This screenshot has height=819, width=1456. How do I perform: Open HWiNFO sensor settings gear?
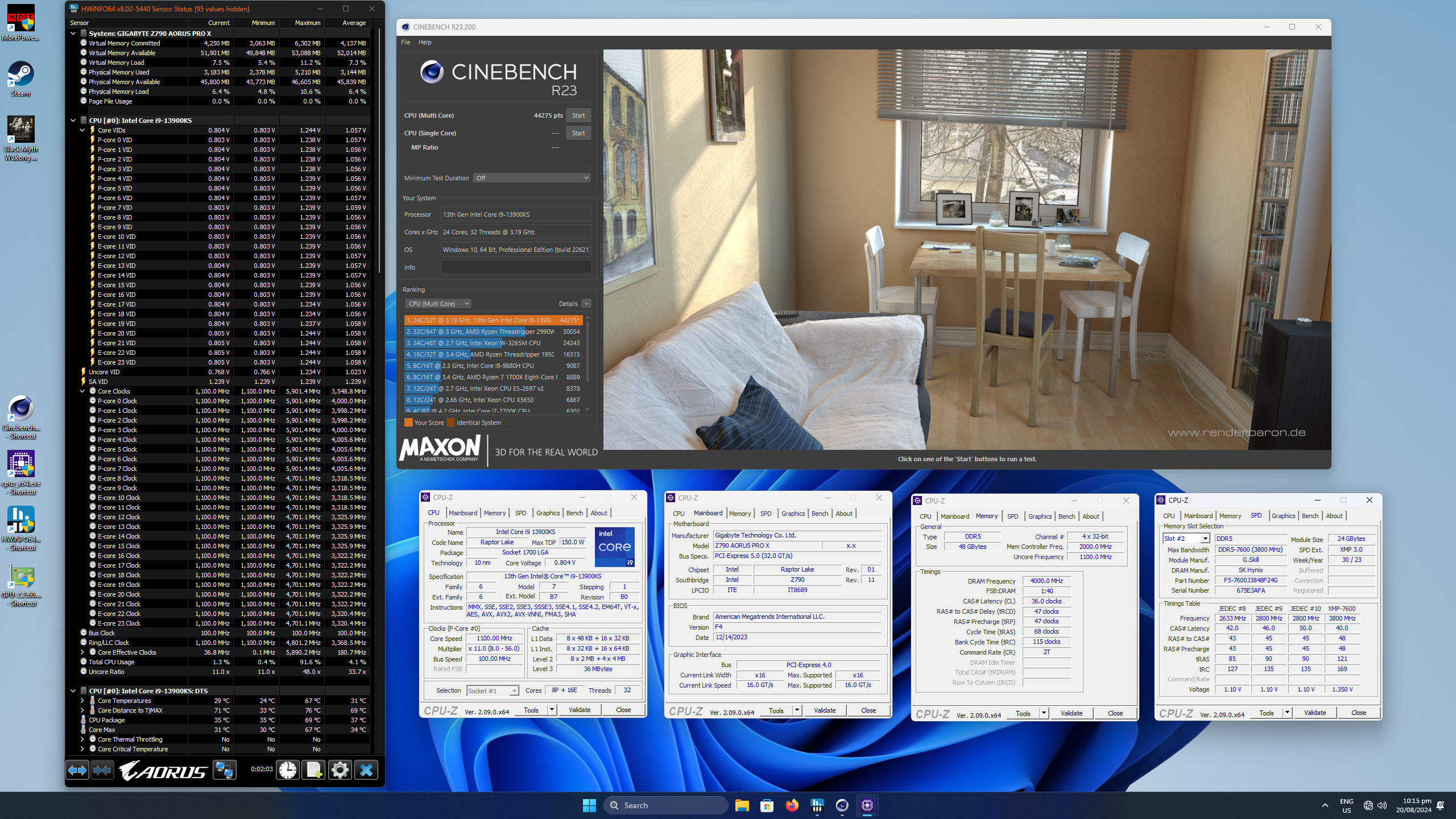coord(340,770)
